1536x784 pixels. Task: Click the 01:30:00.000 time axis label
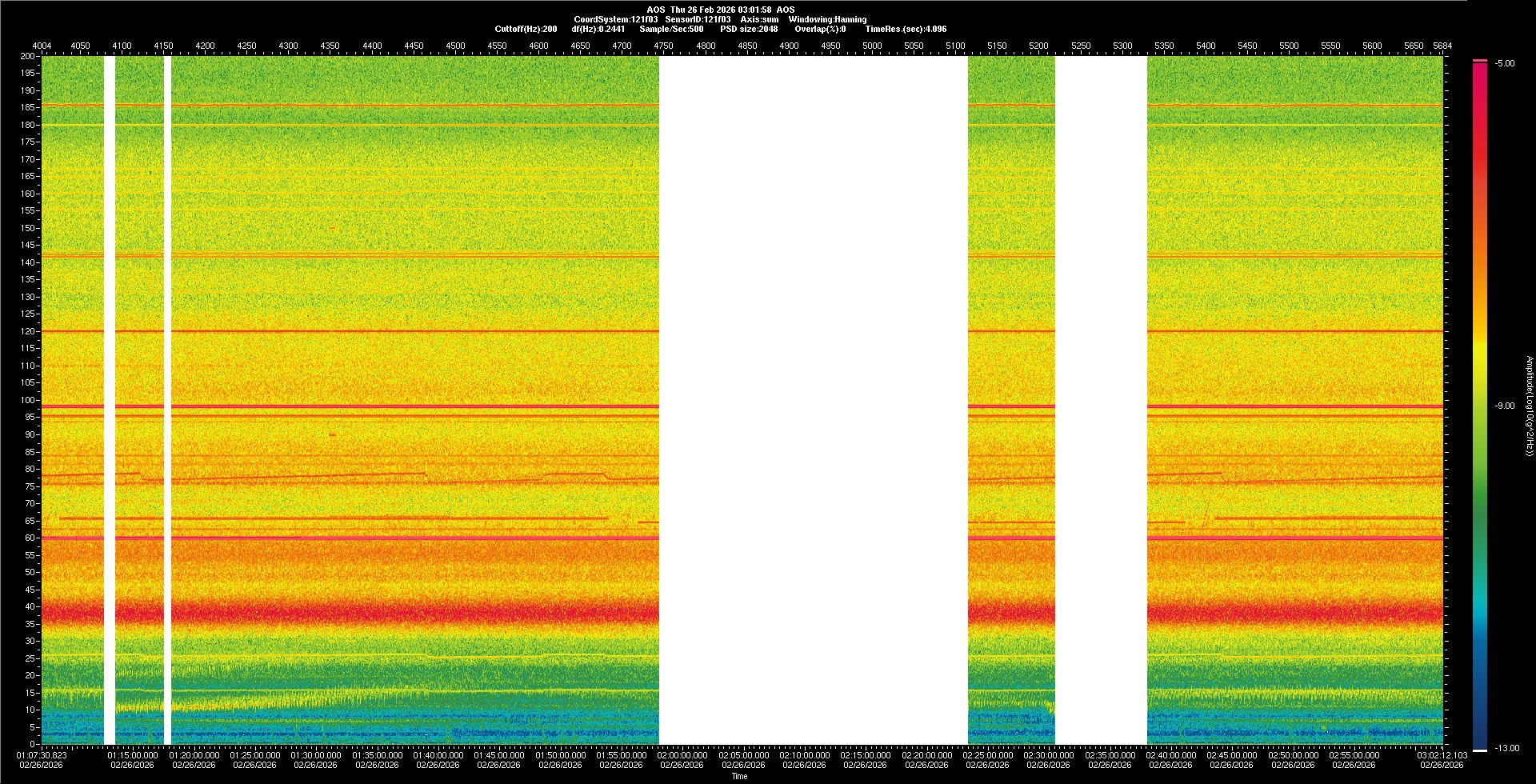(316, 755)
